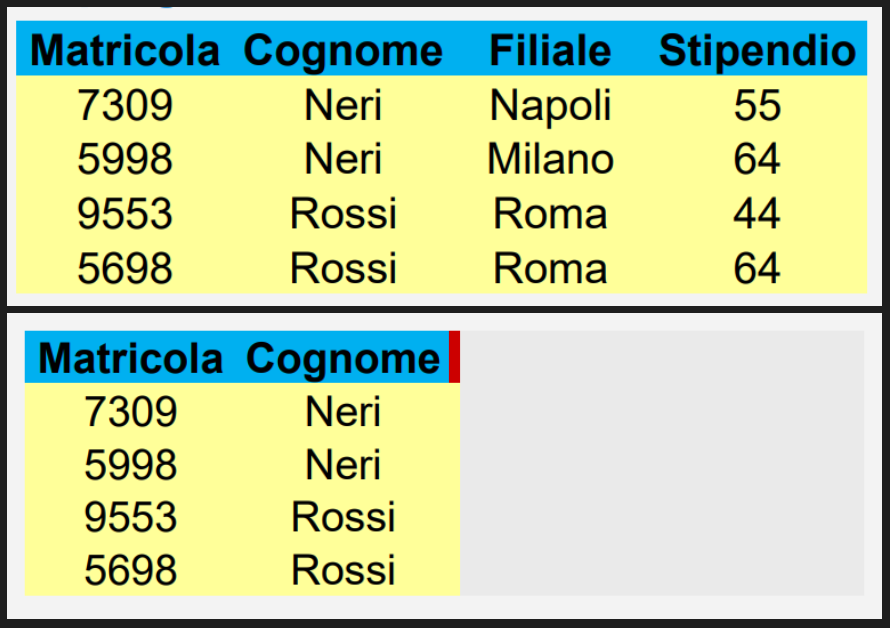
Task: Select 5698 in the bottom table
Action: click(131, 570)
